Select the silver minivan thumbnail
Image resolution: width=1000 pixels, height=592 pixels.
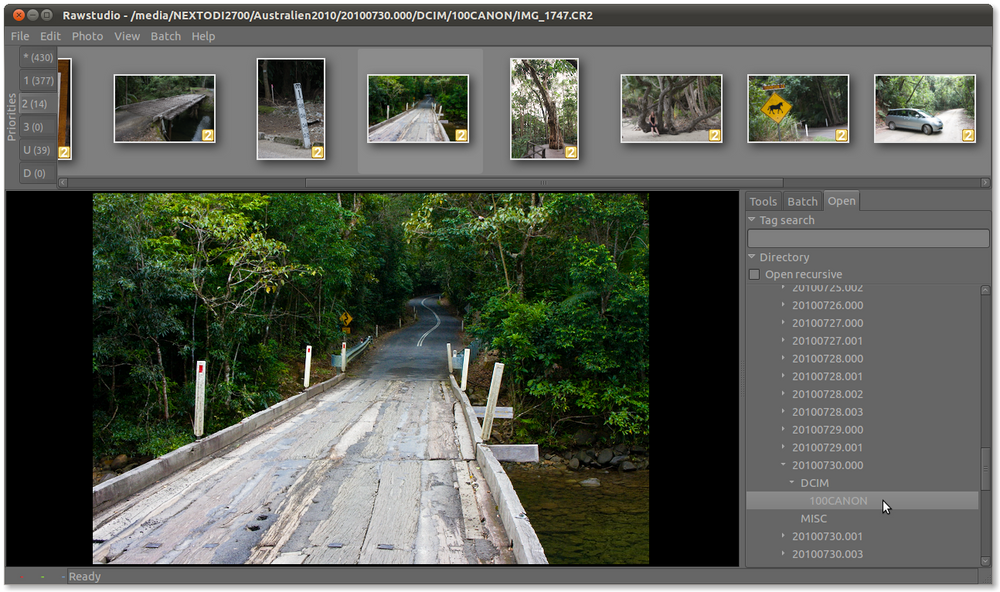click(925, 108)
